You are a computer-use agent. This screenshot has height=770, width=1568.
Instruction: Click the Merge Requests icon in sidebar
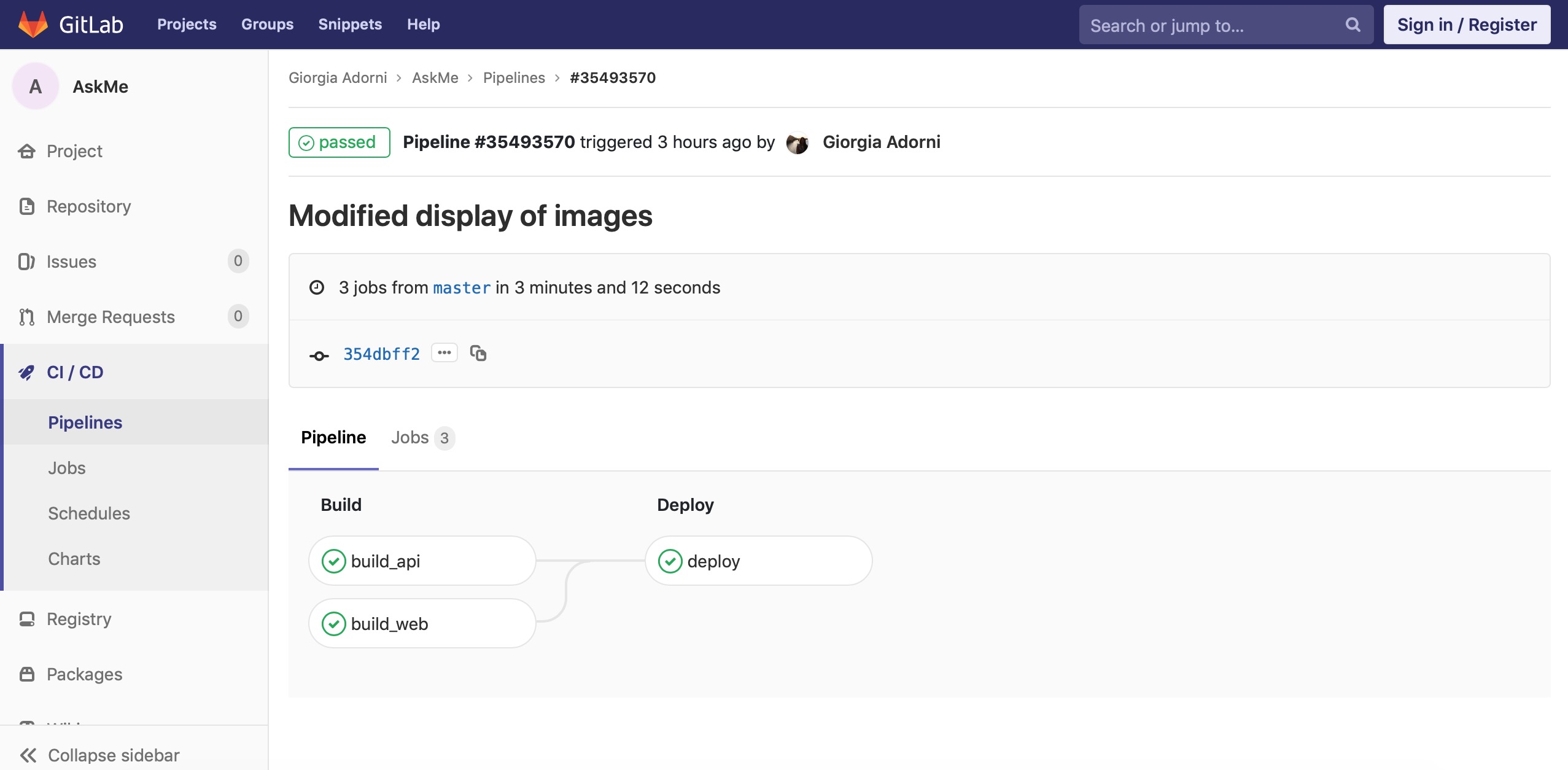tap(26, 317)
